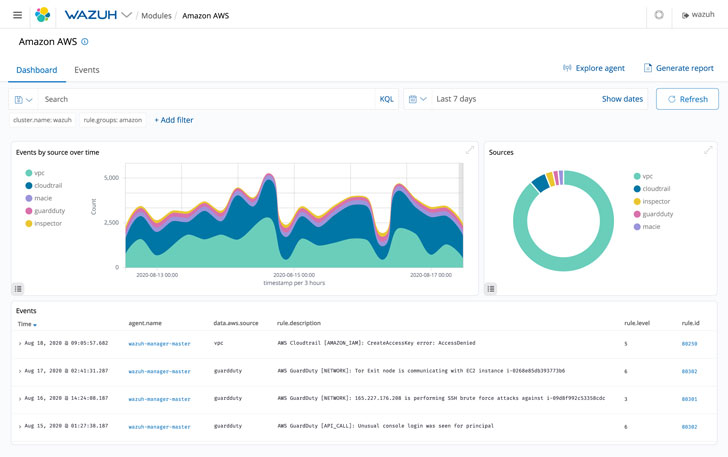Open the date quick-select calendar dropdown
728x457 pixels.
coord(417,100)
